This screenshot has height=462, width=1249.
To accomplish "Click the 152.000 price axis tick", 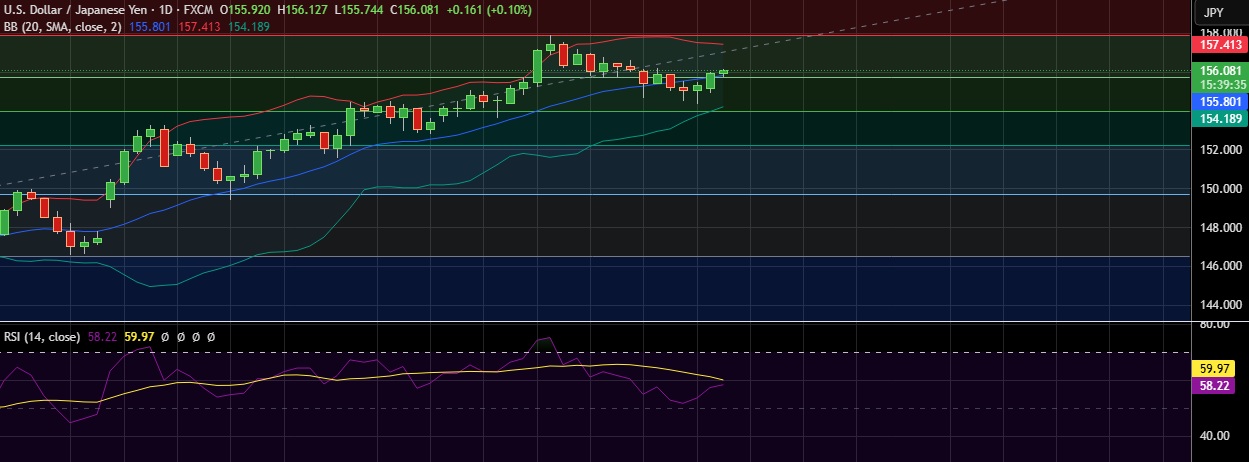I will 1220,150.
